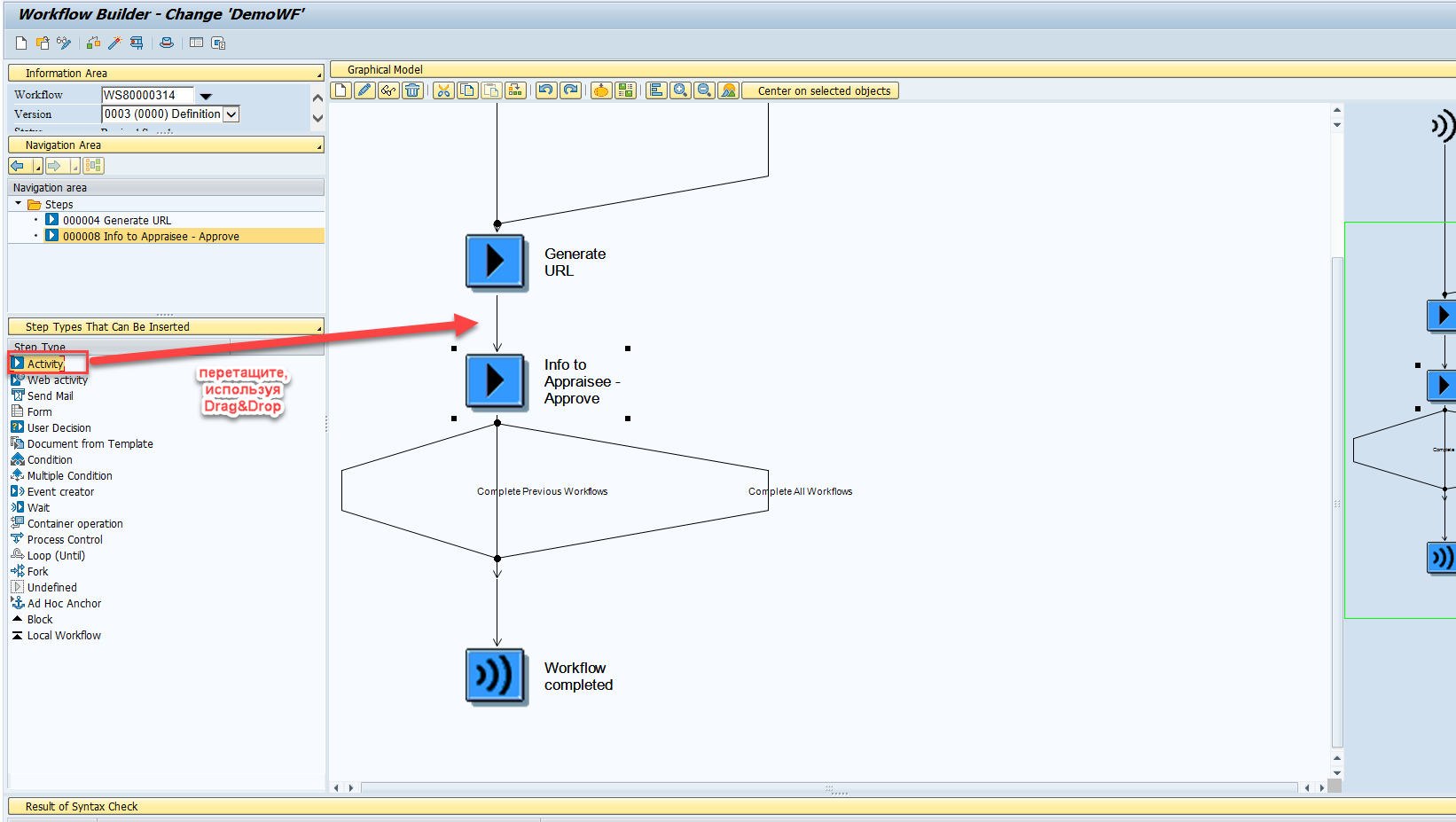This screenshot has width=1456, height=822.
Task: Click the Workflow ID input field WS80000314
Action: pos(148,95)
